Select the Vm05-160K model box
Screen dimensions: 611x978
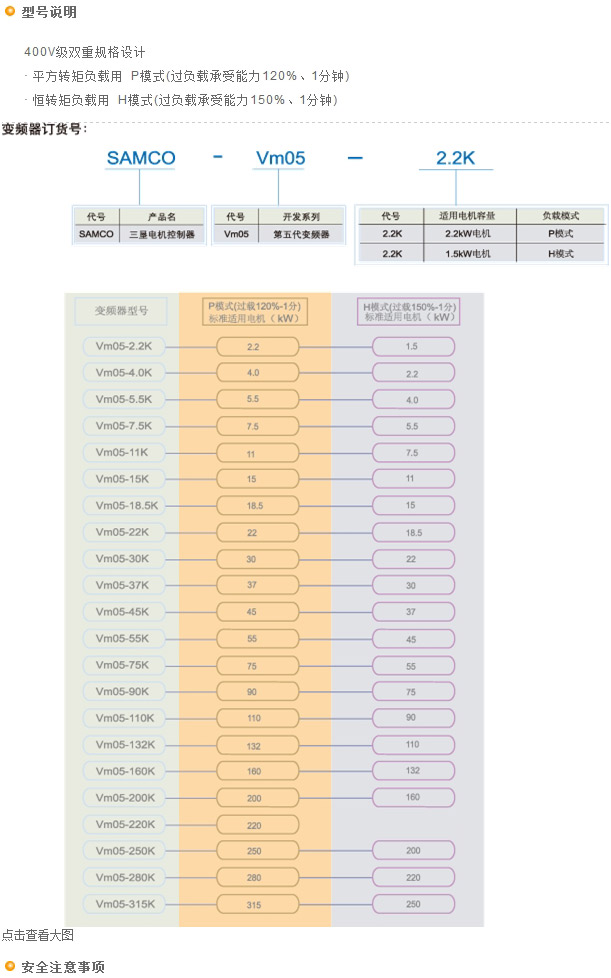point(123,772)
